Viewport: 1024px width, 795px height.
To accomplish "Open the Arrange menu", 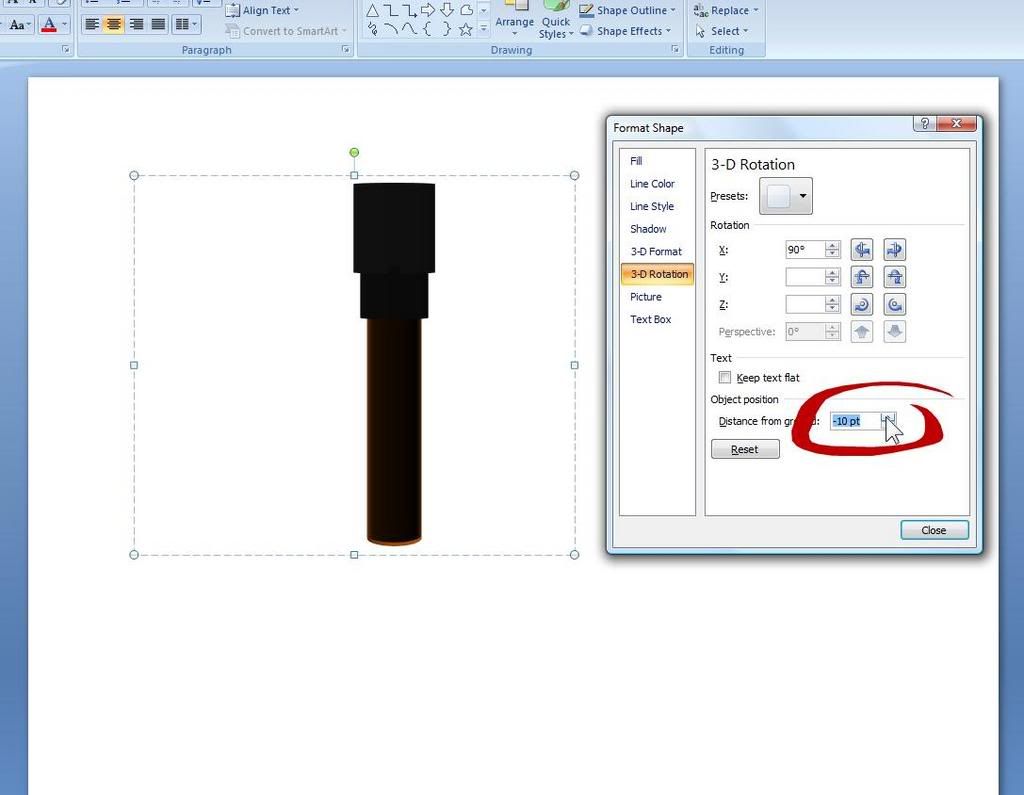I will [515, 20].
